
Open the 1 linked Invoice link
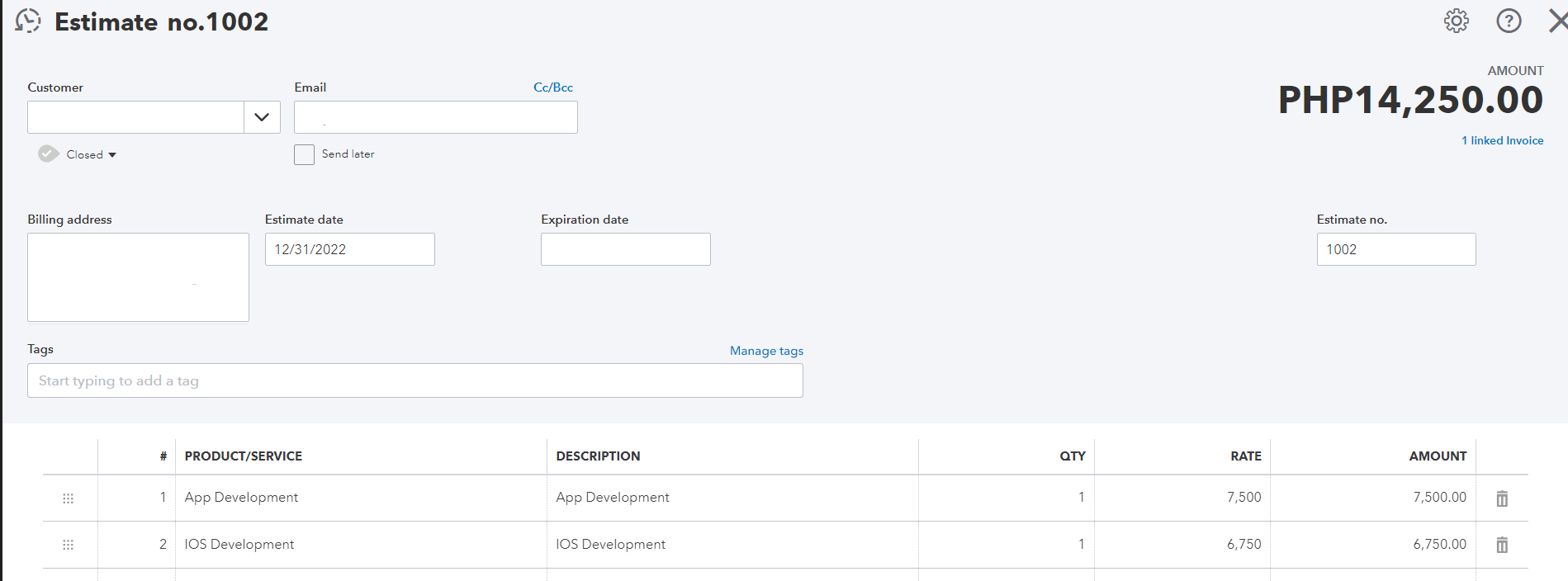click(1502, 140)
